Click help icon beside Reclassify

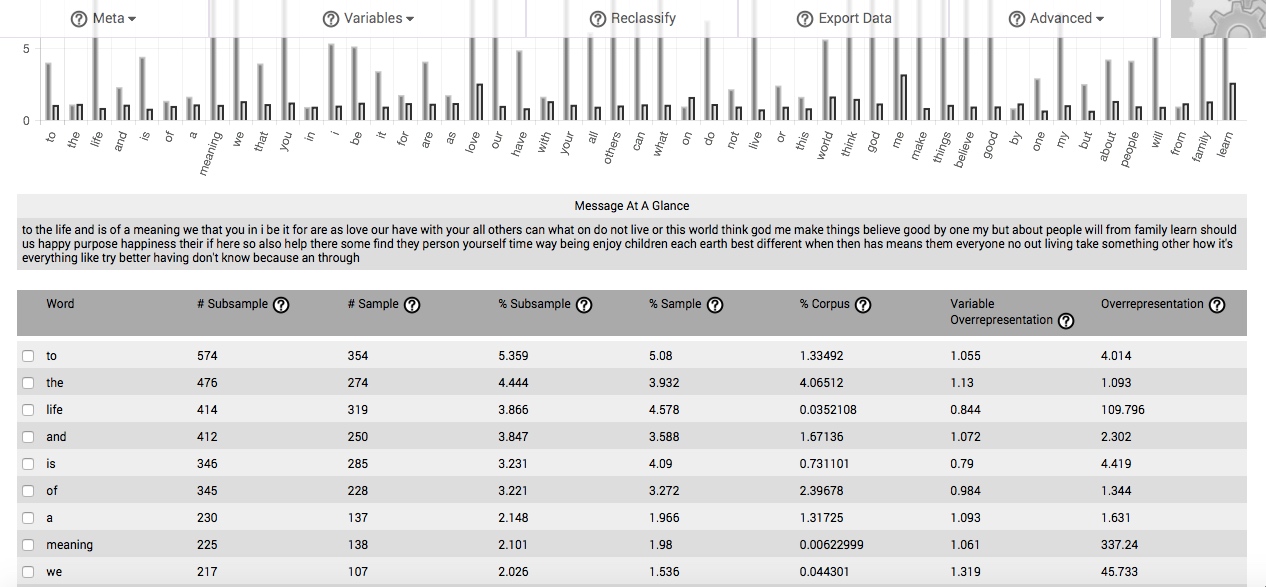click(x=598, y=19)
